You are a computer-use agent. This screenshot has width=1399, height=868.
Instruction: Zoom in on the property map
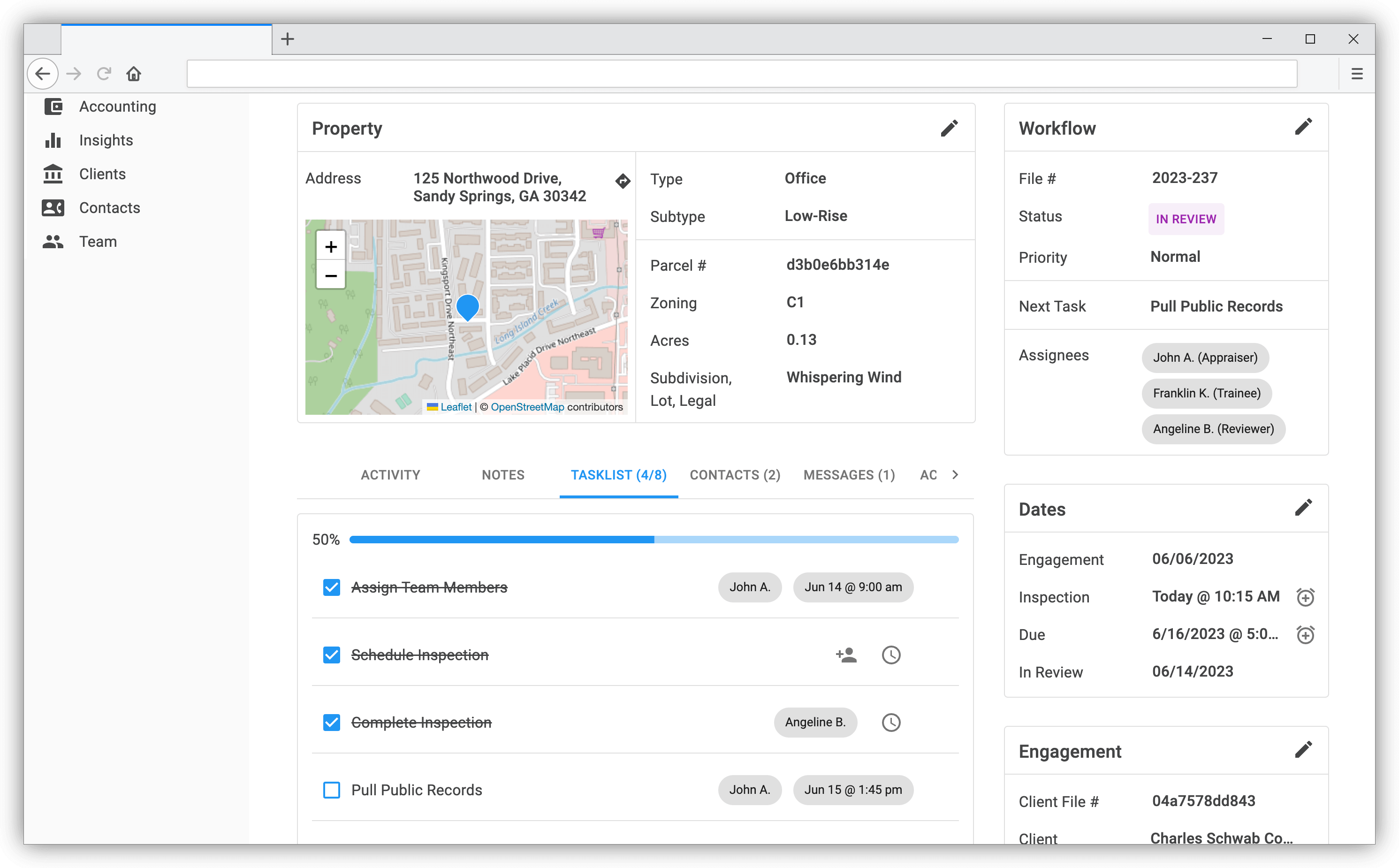click(x=331, y=247)
